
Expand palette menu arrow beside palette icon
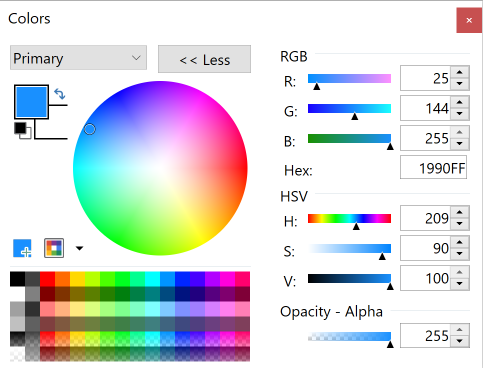click(x=79, y=248)
